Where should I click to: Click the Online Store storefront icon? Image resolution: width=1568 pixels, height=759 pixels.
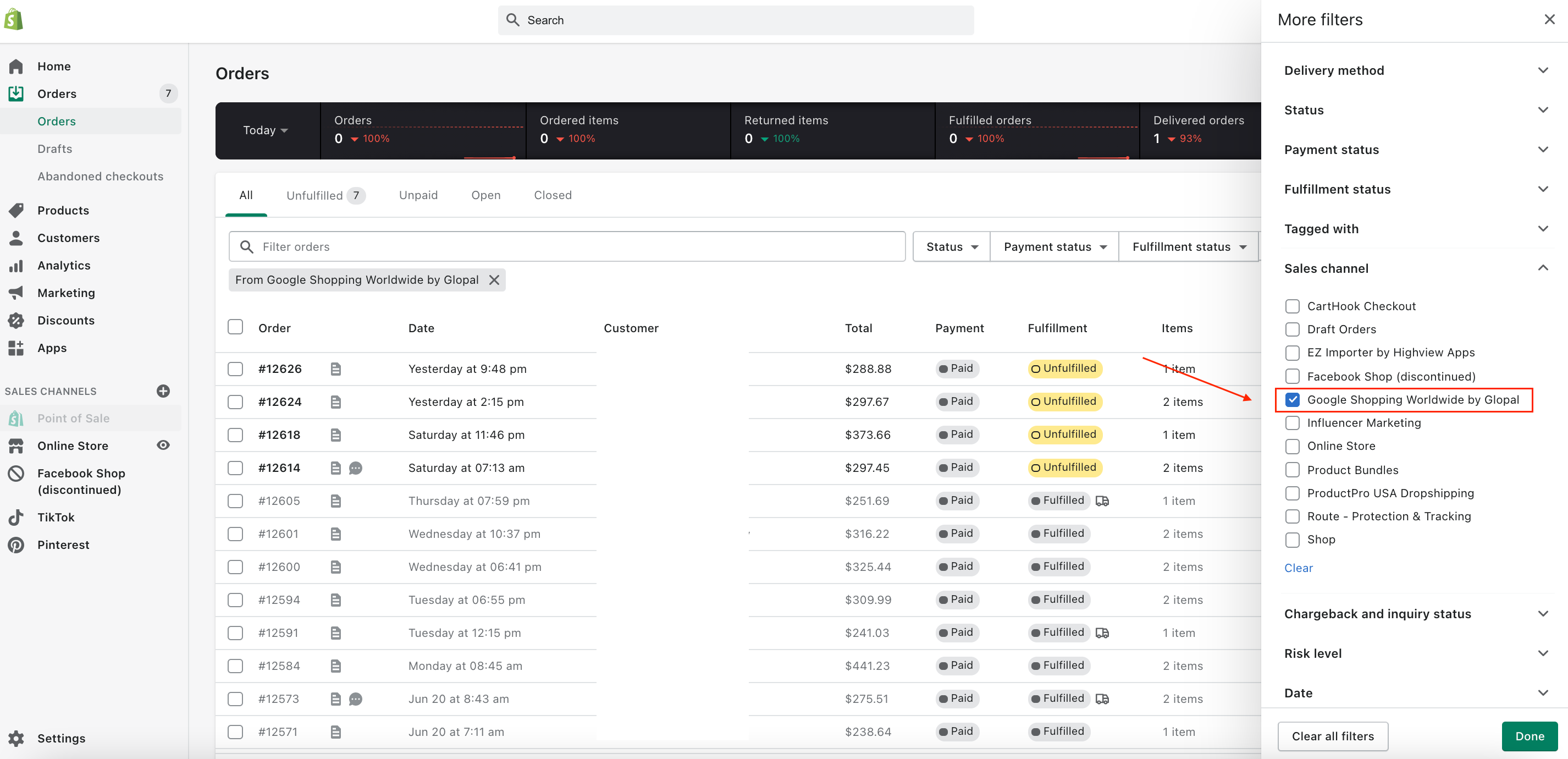(x=16, y=446)
